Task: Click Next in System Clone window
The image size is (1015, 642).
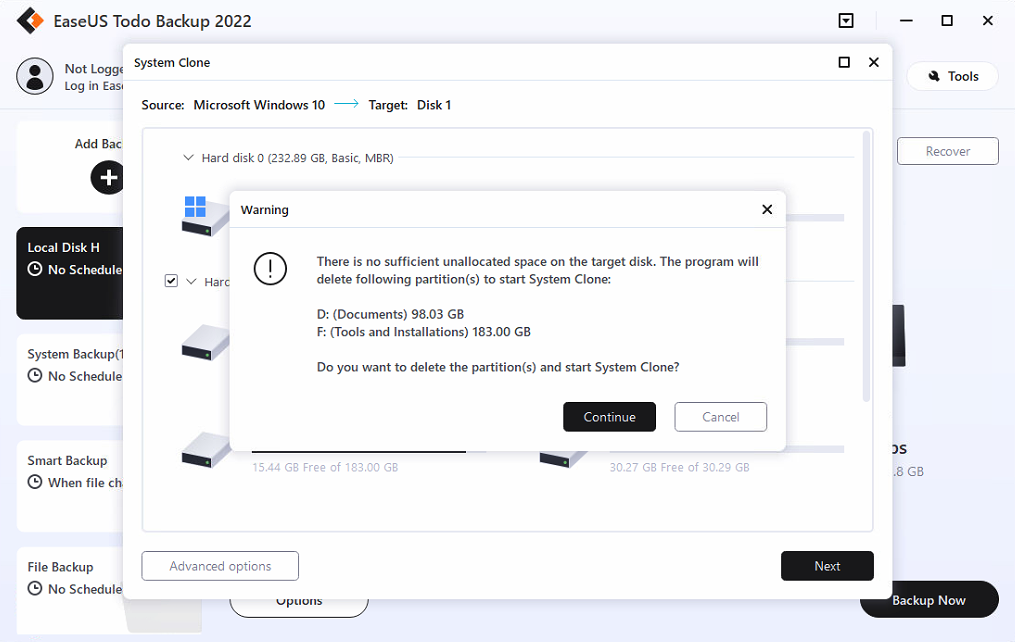Action: pos(827,566)
